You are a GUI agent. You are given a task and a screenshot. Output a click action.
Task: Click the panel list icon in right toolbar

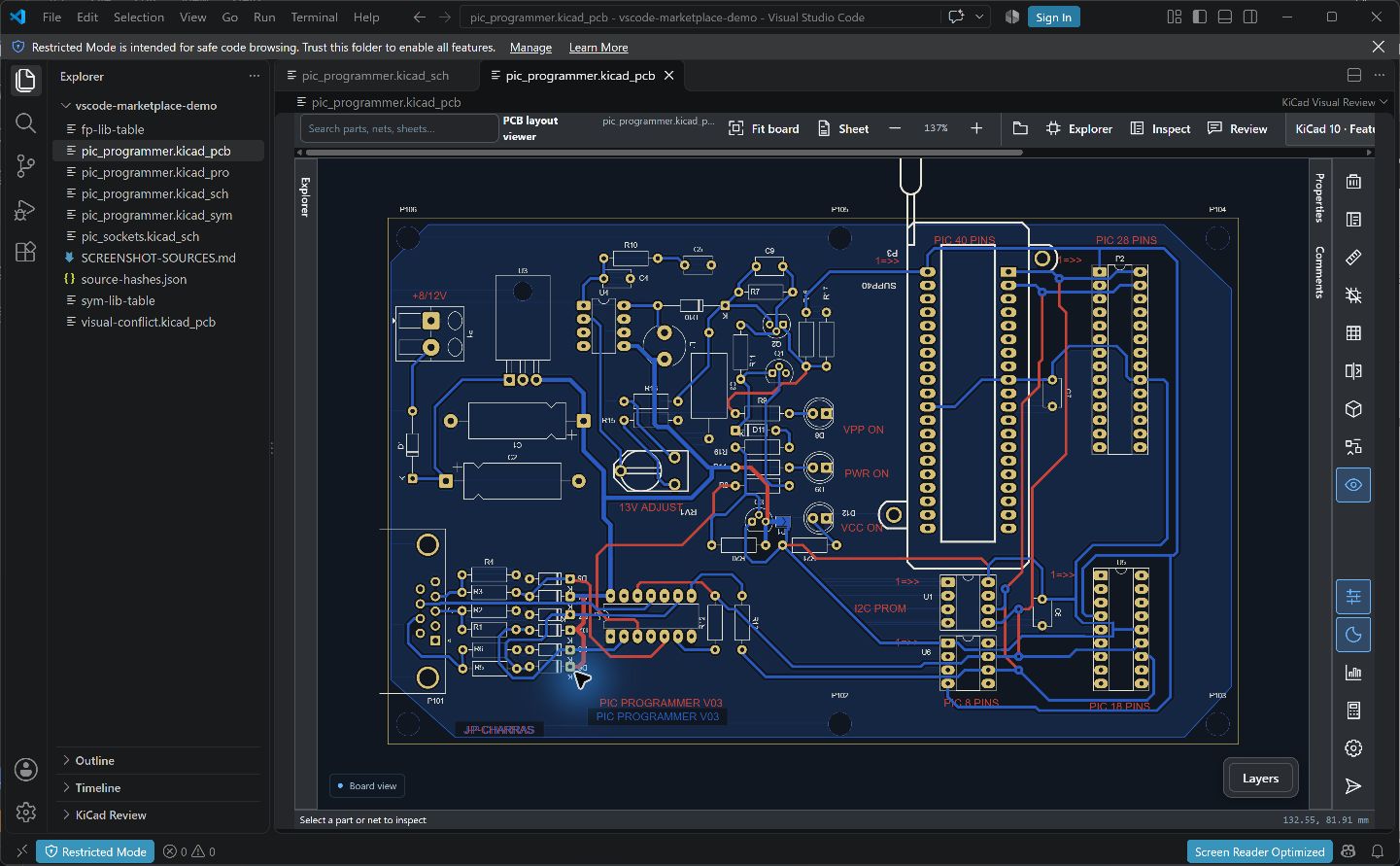(1353, 220)
